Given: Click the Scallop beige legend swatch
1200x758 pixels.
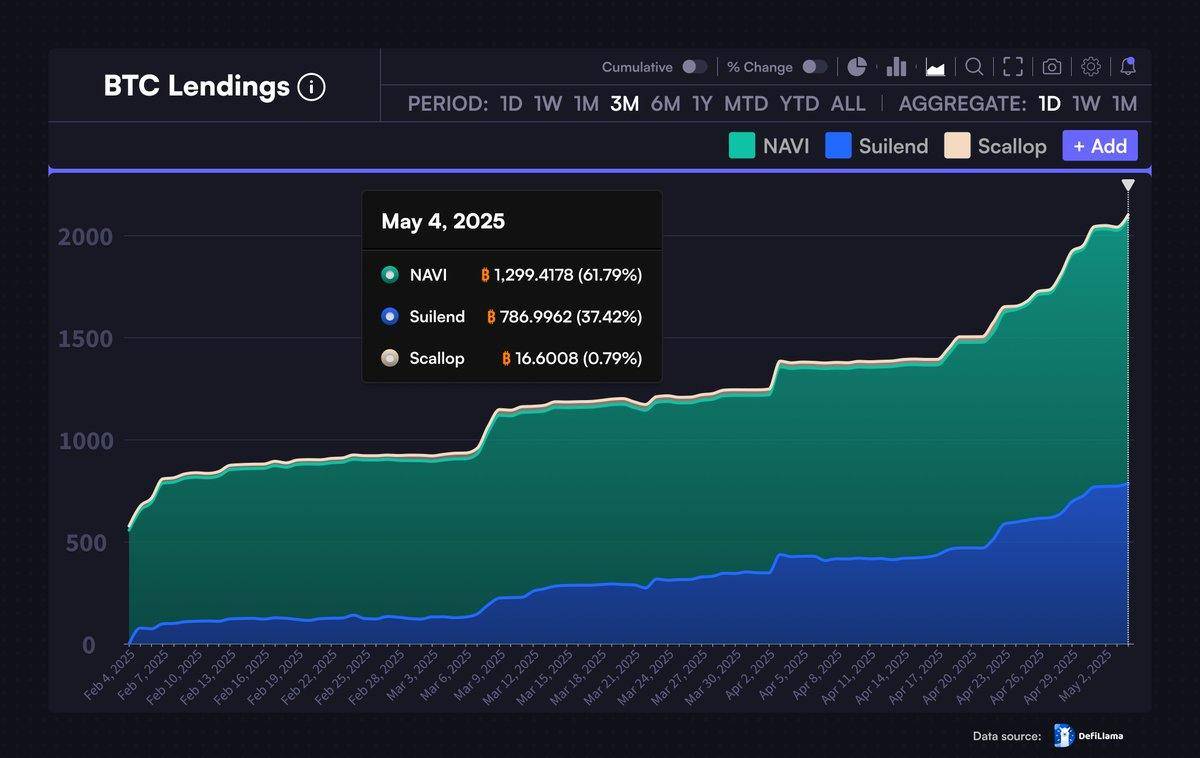Looking at the screenshot, I should [x=958, y=146].
